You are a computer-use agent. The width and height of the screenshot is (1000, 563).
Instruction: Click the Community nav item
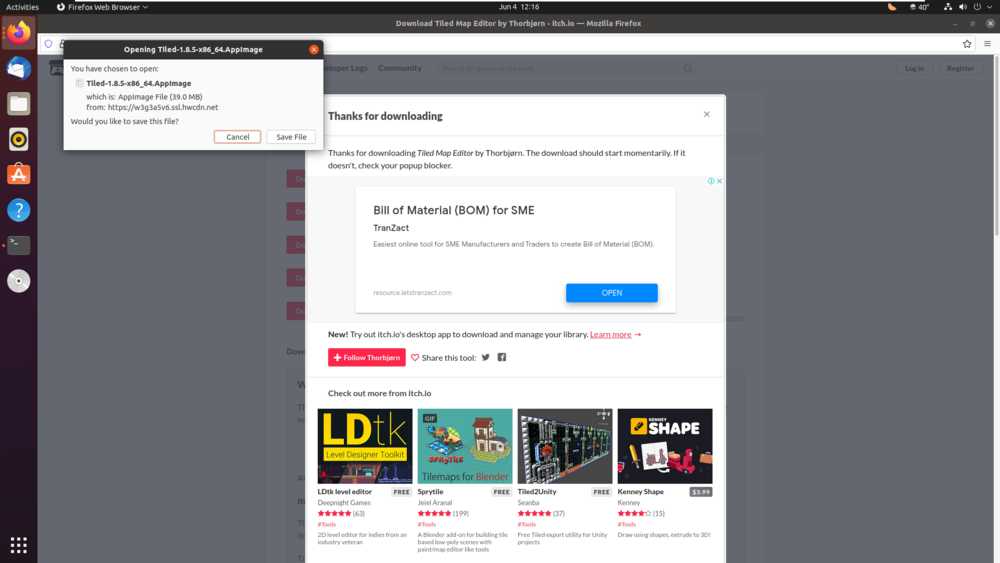(x=400, y=68)
